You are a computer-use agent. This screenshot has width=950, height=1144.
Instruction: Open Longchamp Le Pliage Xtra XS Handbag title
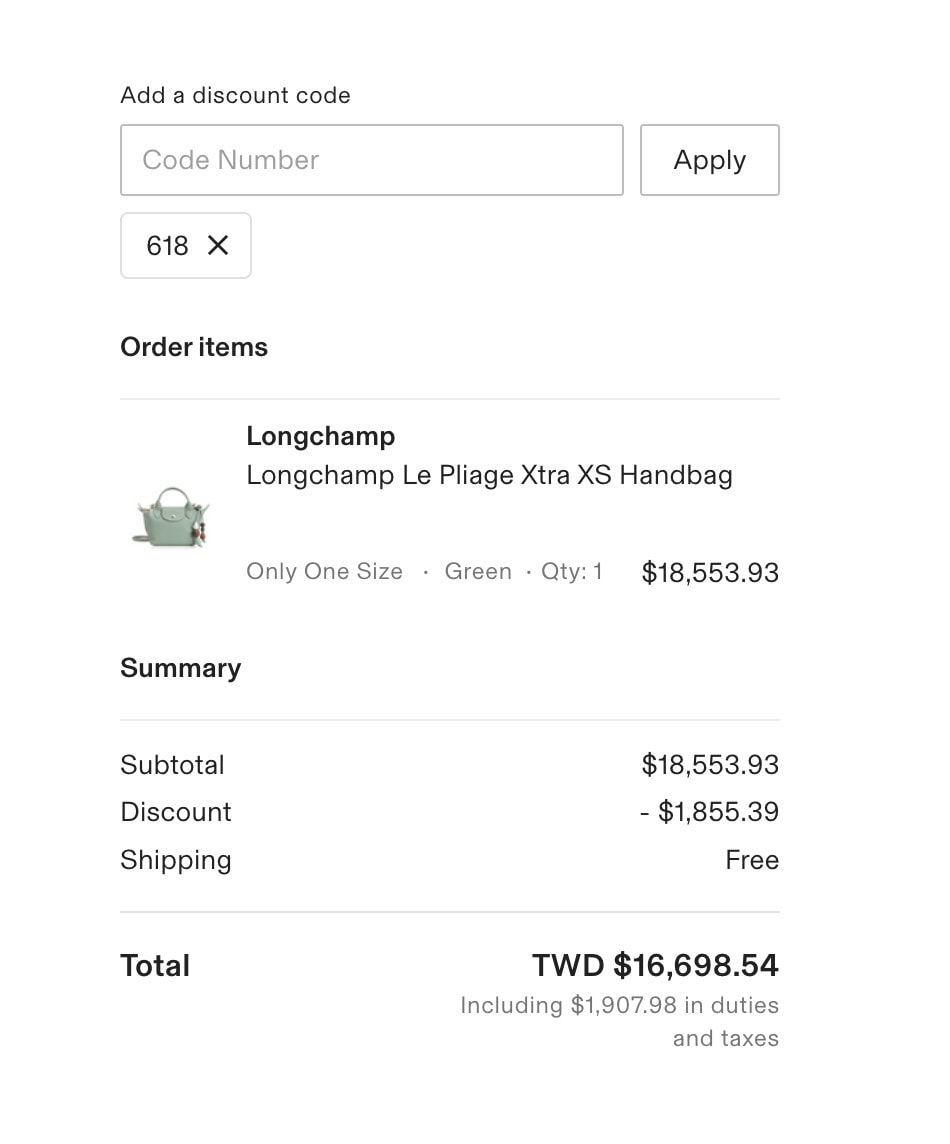click(489, 475)
